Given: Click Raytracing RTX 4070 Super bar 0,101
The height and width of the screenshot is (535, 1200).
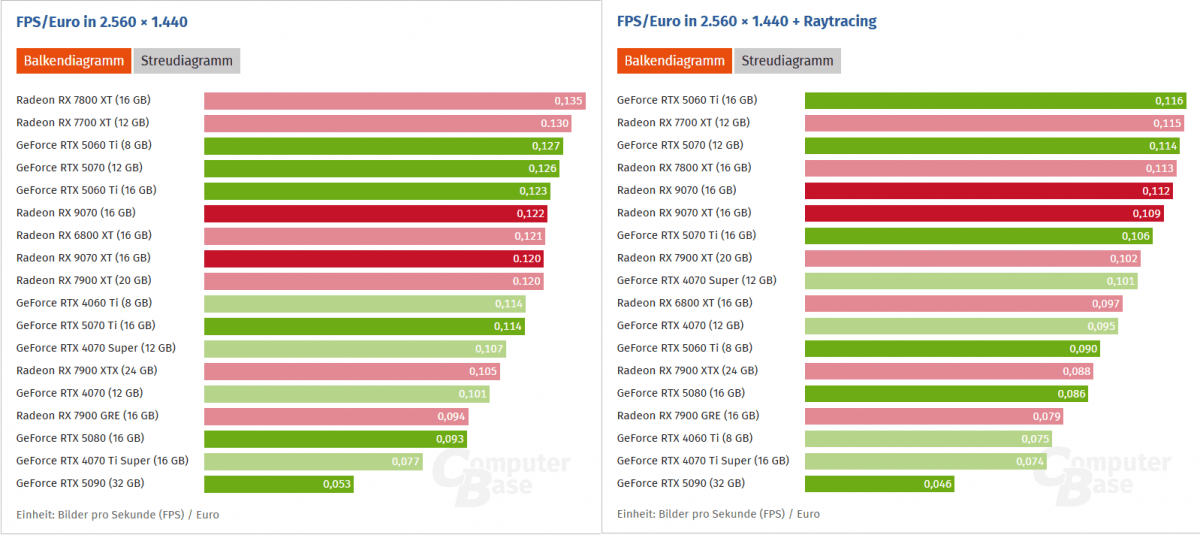Looking at the screenshot, I should [971, 281].
